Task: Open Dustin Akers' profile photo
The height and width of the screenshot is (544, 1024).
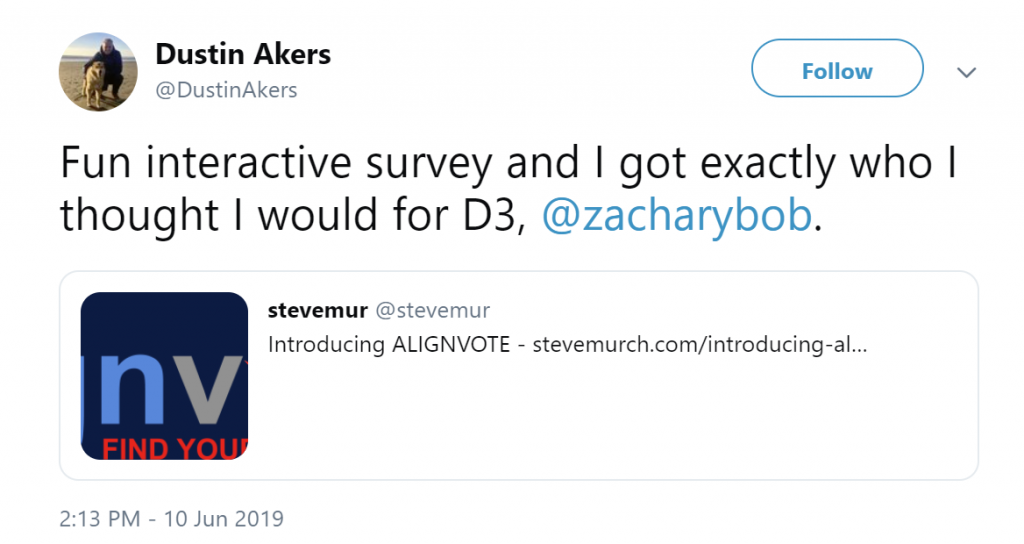Action: coord(98,72)
